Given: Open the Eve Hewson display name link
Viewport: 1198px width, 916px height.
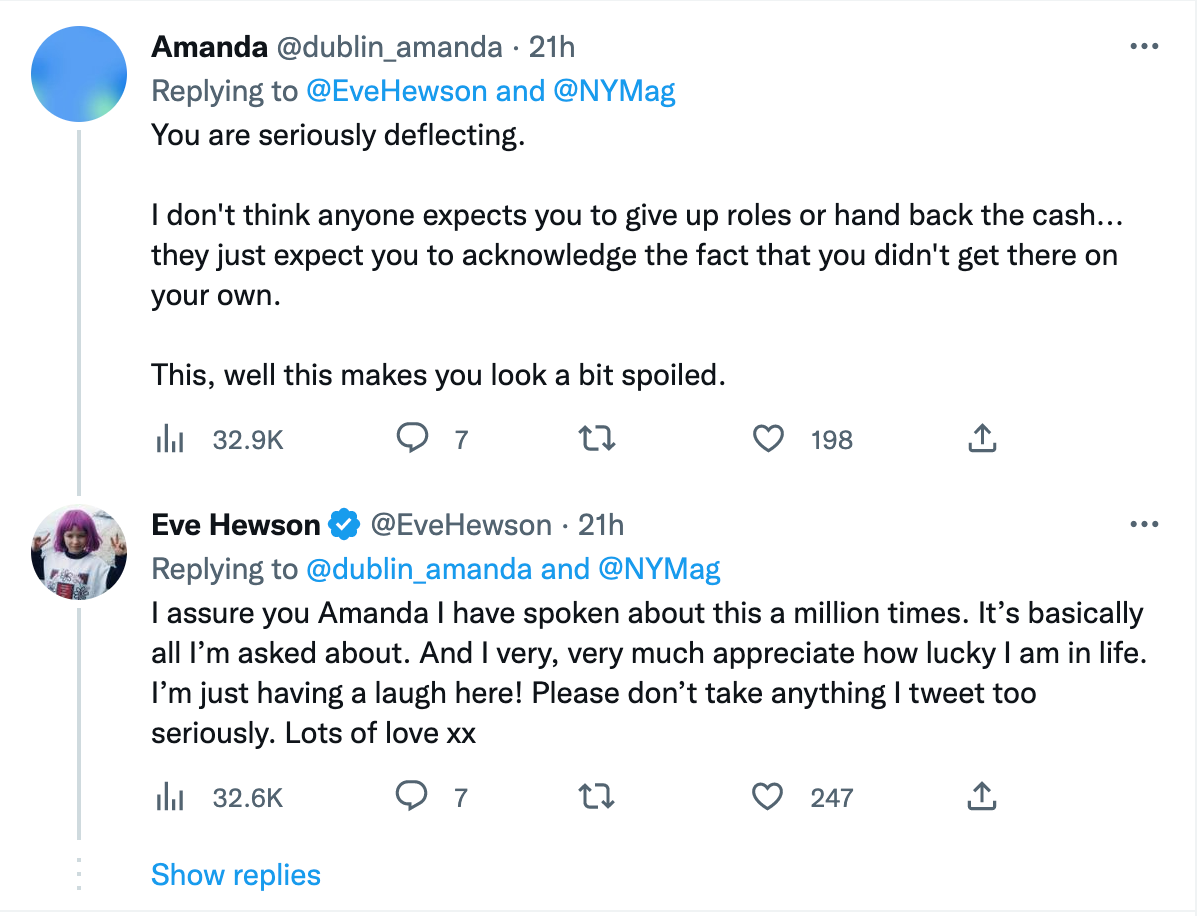Looking at the screenshot, I should pos(236,524).
